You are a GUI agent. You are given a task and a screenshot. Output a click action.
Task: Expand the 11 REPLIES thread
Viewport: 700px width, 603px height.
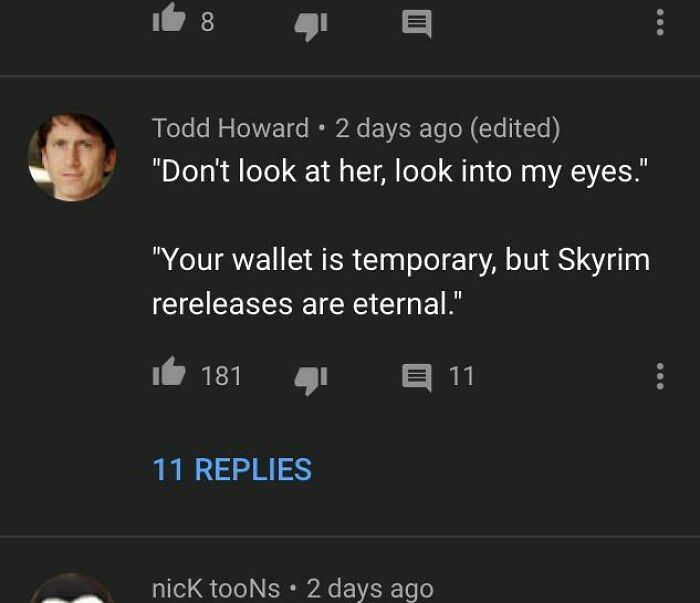[232, 469]
